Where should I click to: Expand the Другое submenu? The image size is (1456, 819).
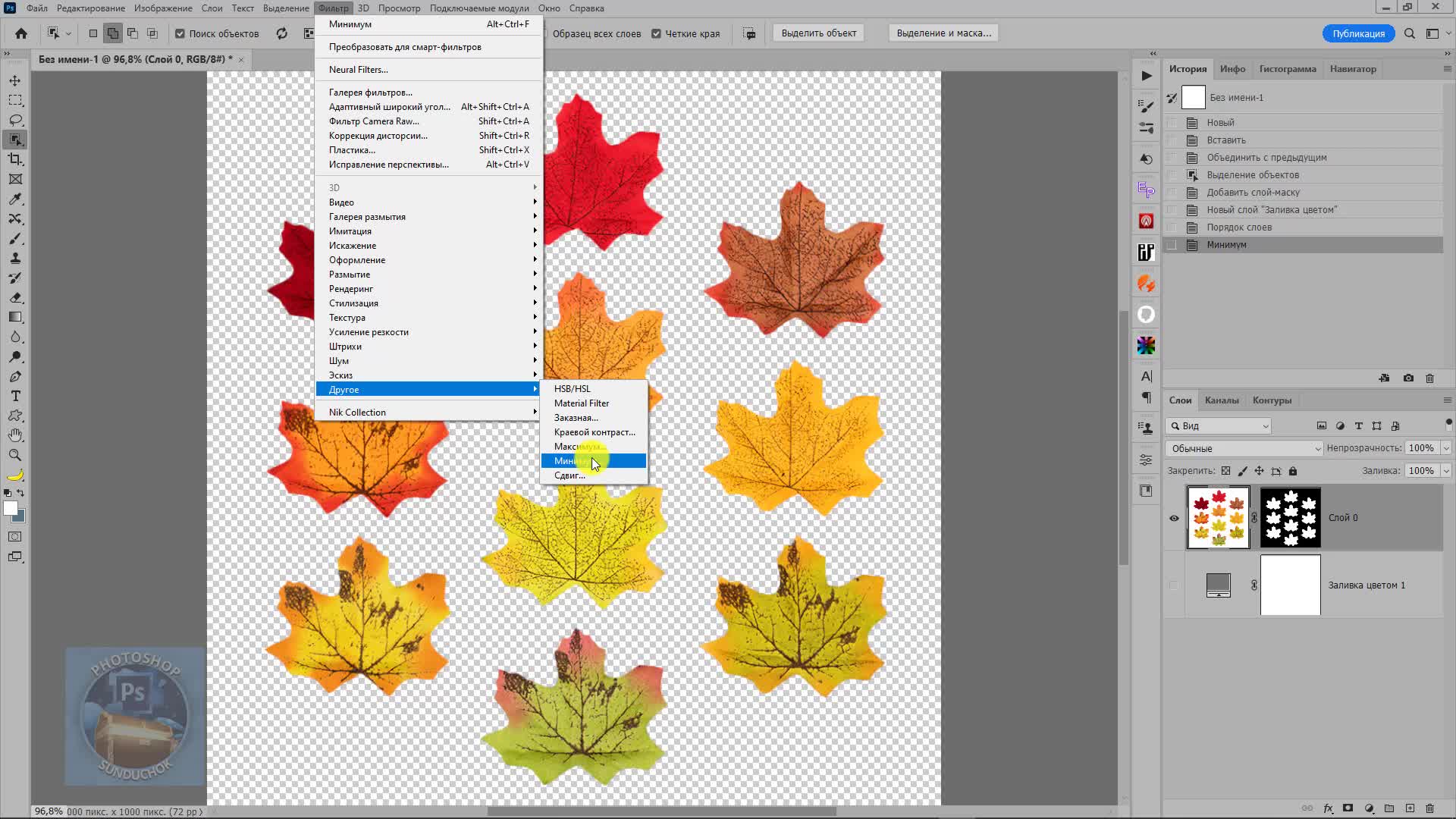click(430, 389)
